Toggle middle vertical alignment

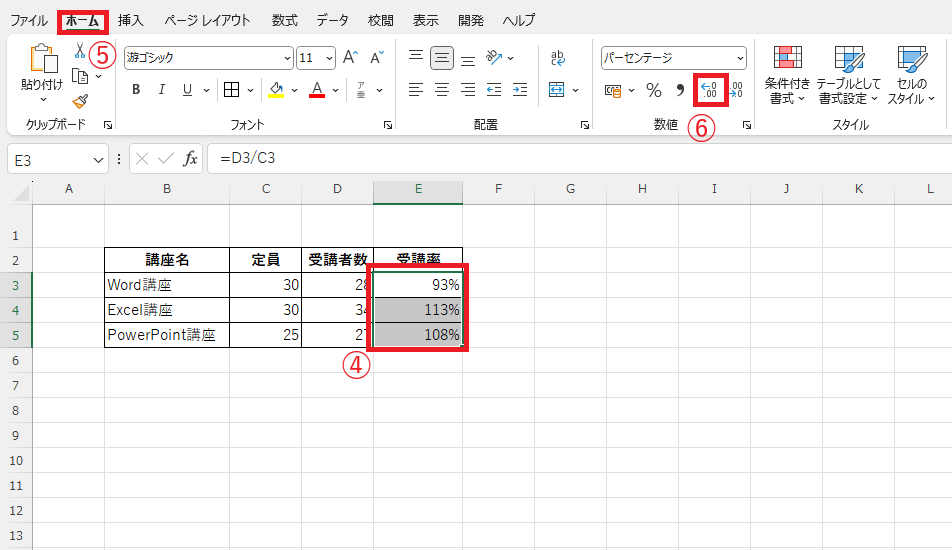coord(442,58)
